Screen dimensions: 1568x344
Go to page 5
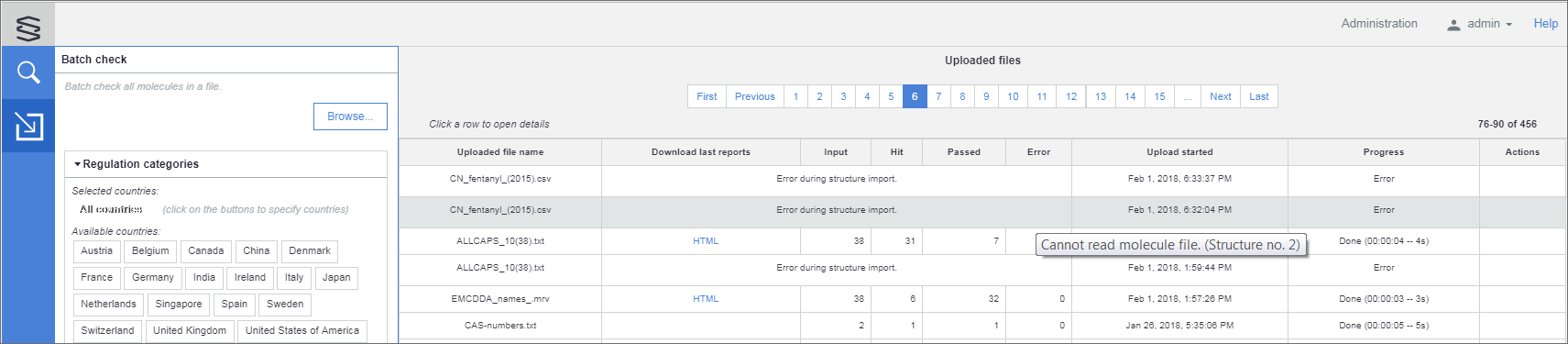(891, 96)
